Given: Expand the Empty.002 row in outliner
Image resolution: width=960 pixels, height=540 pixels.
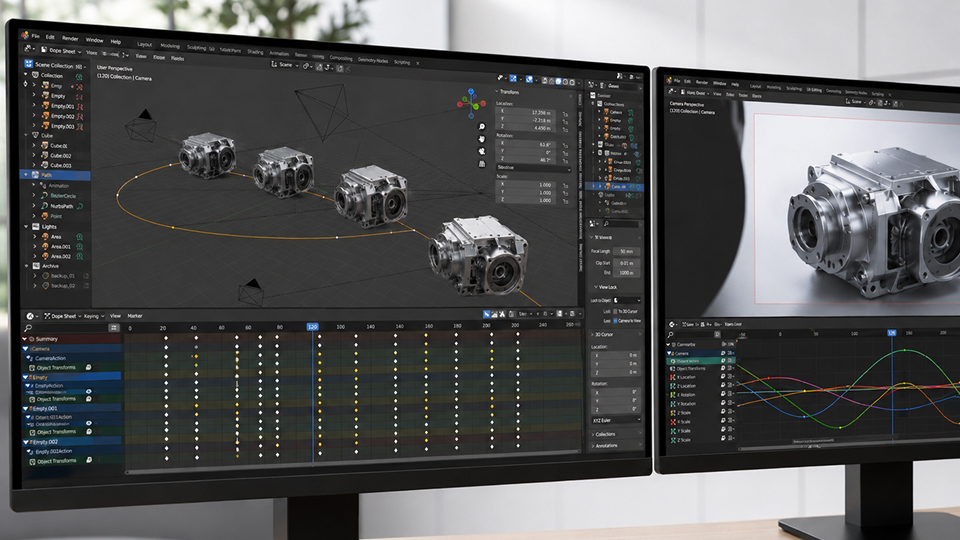Looking at the screenshot, I should tap(34, 116).
